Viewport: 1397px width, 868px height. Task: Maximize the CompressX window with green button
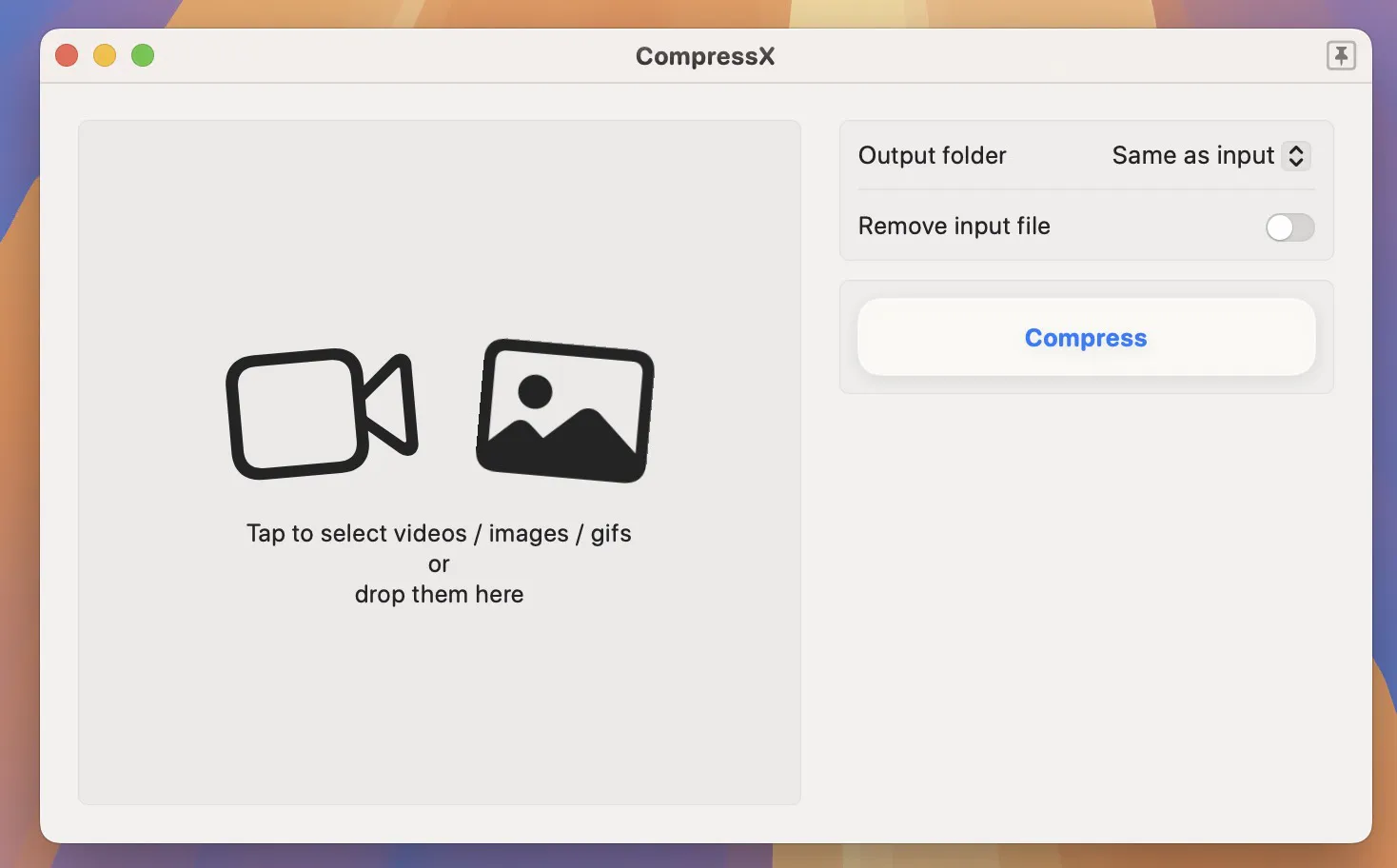coord(143,56)
